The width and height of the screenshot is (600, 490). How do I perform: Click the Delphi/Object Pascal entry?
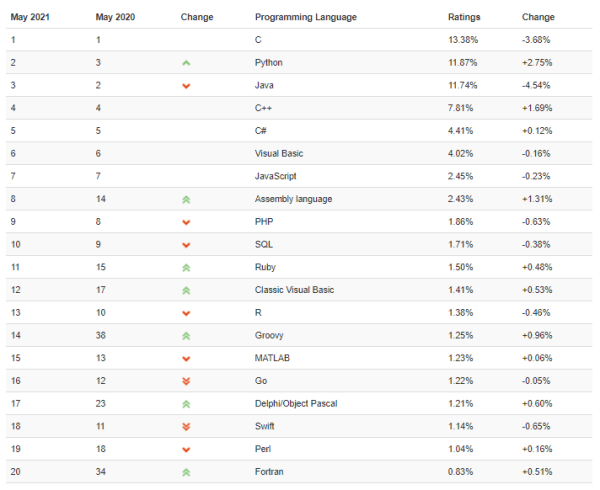(297, 403)
